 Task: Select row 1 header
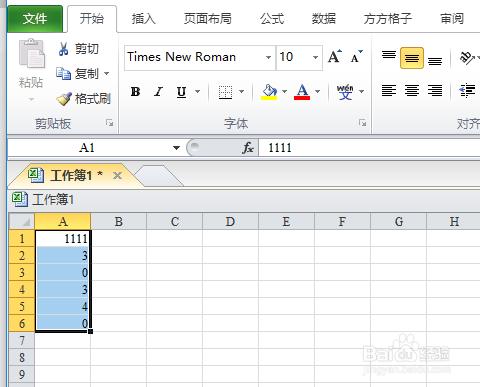click(x=22, y=238)
